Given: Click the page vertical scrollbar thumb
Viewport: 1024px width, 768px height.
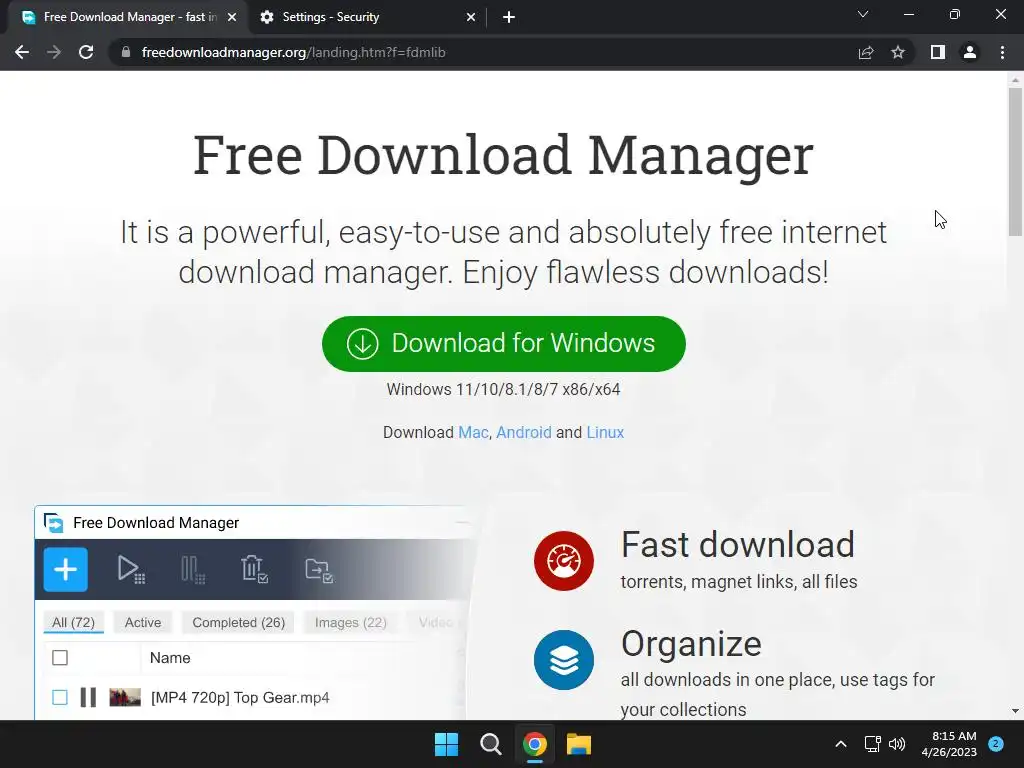Looking at the screenshot, I should (x=1015, y=161).
